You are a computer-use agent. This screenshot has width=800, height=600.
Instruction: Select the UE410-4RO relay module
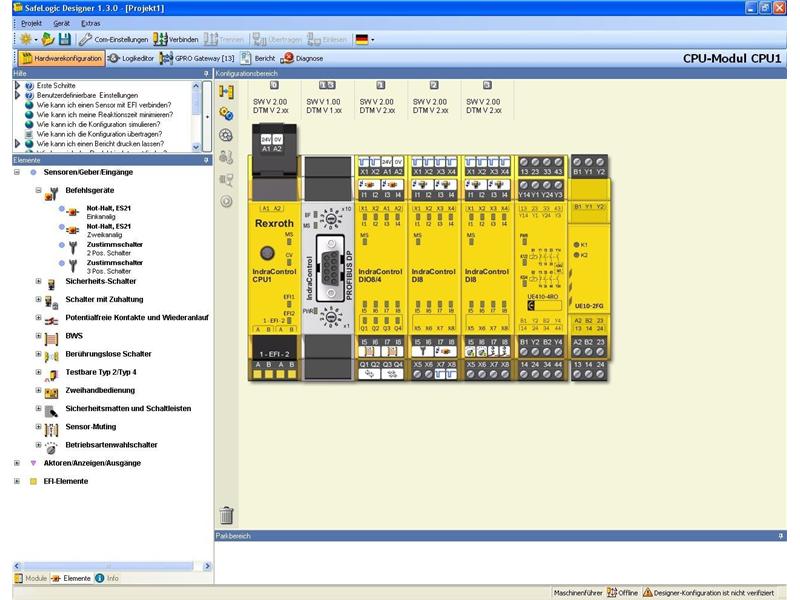tap(541, 268)
